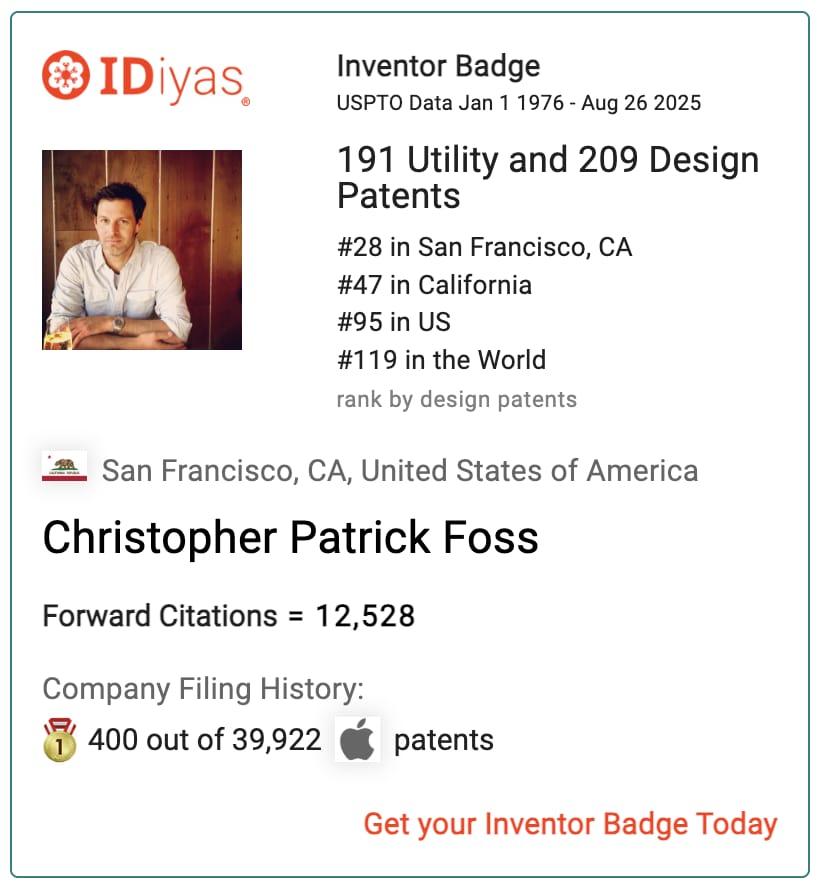Click the Inventor Badge title text
The width and height of the screenshot is (820, 886).
(439, 66)
